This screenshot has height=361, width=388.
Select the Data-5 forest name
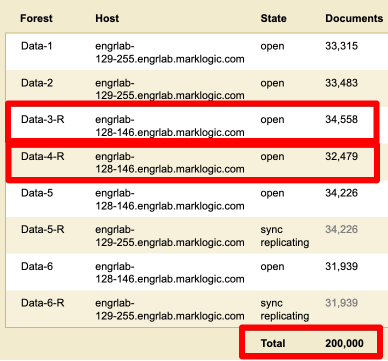[x=37, y=193]
